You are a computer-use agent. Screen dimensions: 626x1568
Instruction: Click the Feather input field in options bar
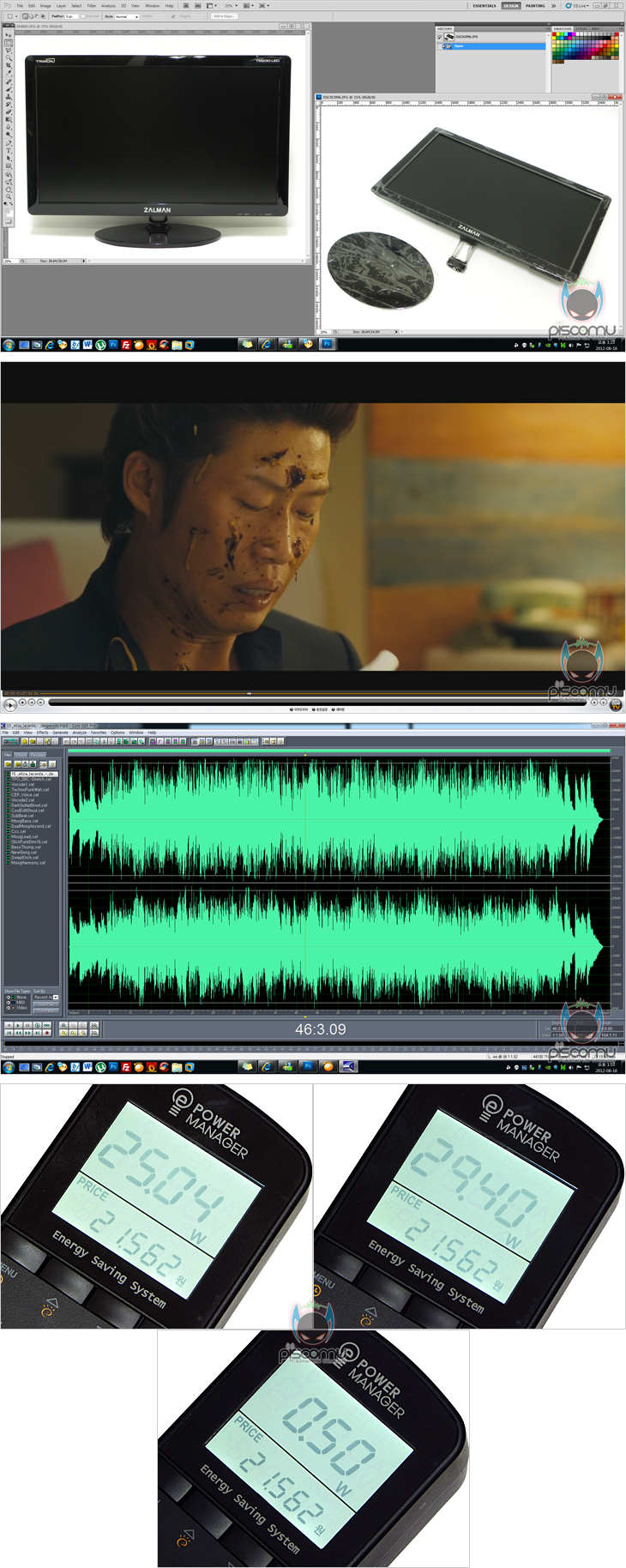pos(71,15)
